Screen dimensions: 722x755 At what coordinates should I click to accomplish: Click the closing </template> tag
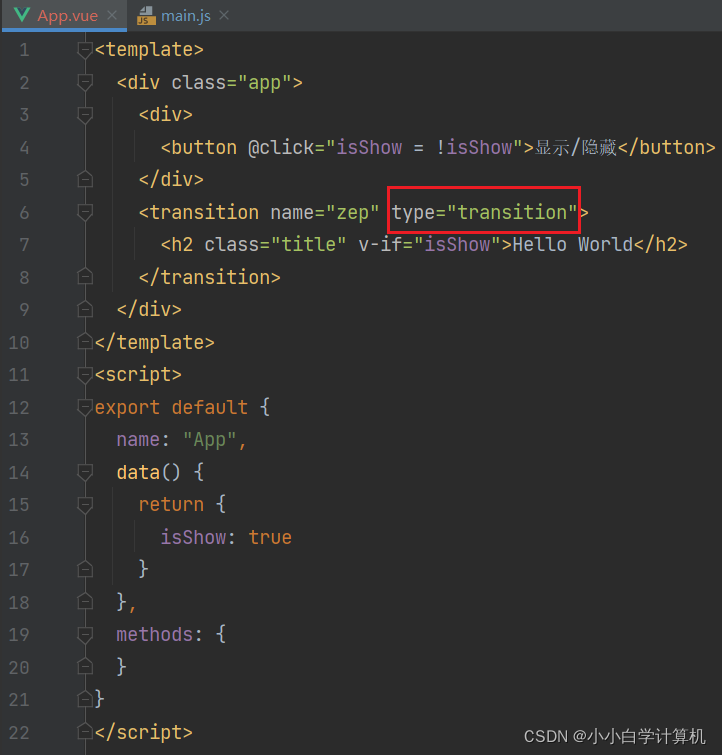[155, 342]
